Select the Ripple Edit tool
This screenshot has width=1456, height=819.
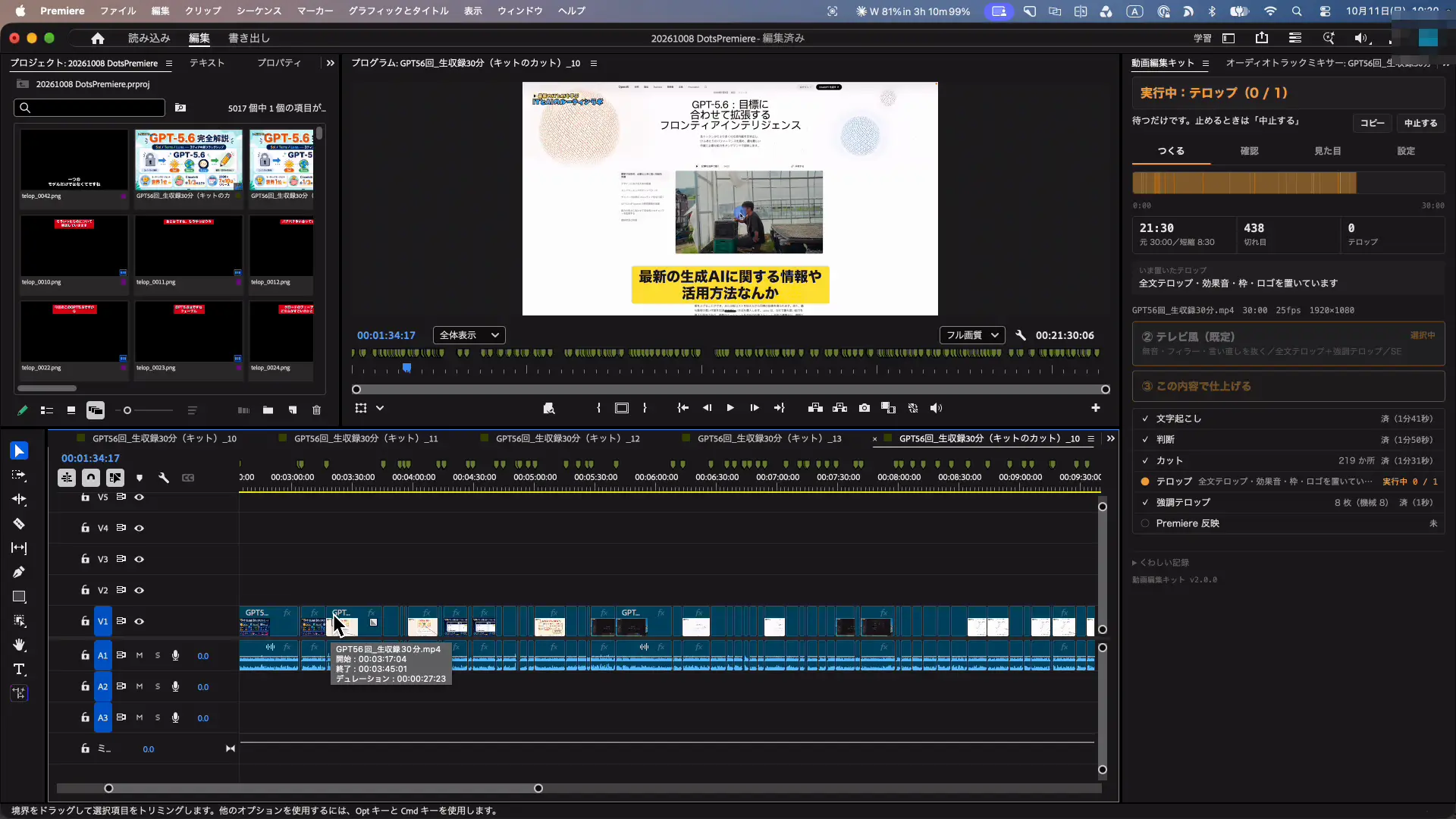click(19, 500)
